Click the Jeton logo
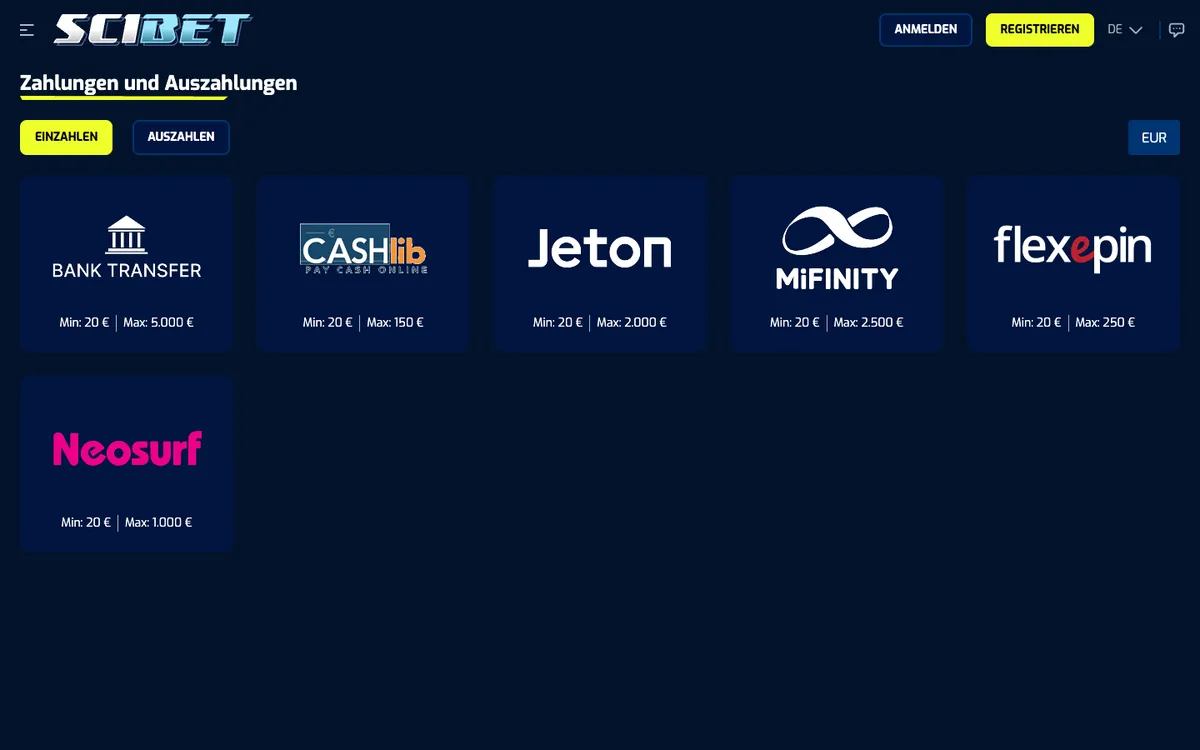 point(600,248)
